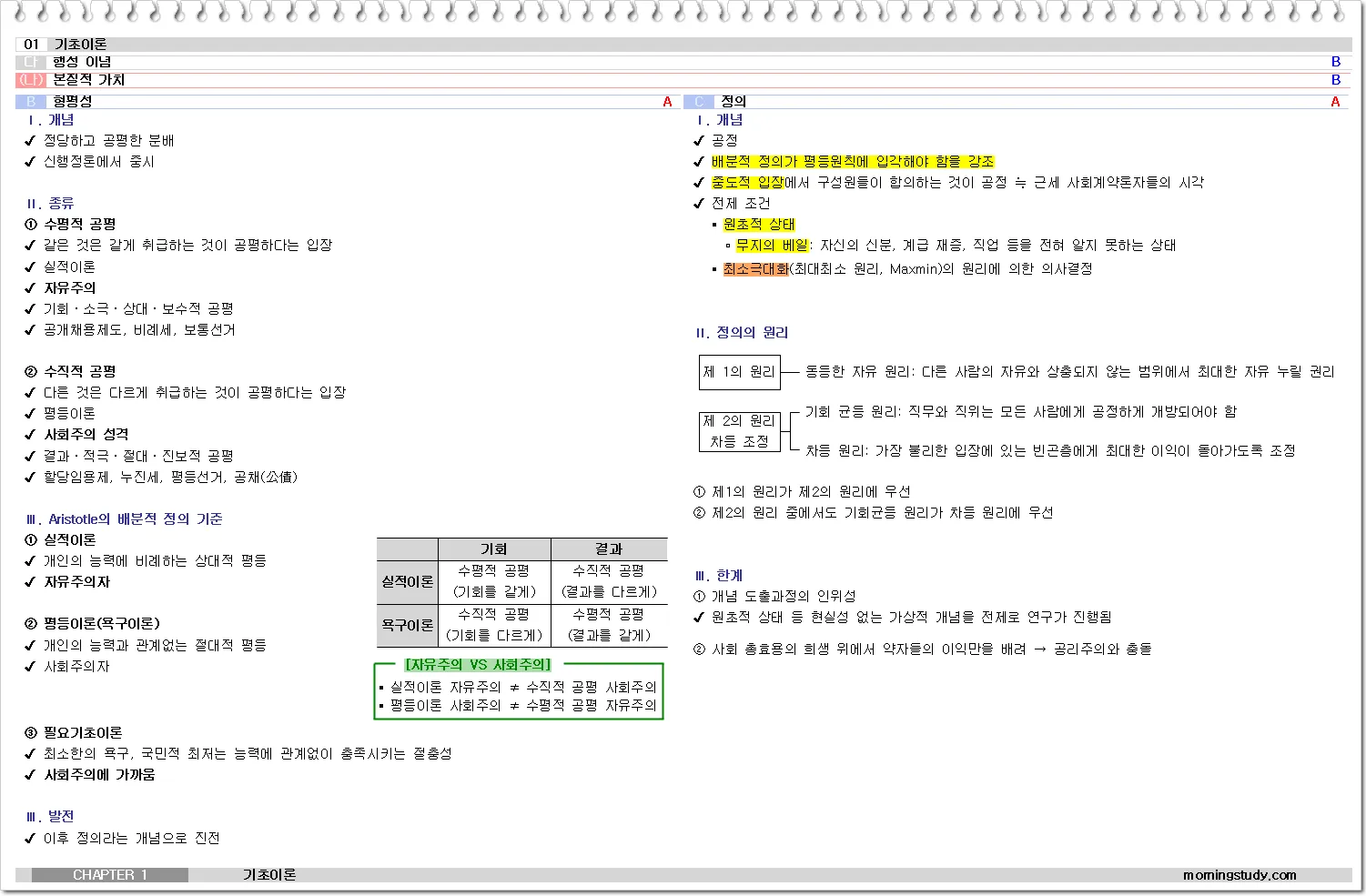Collapse the Aristotle의 배분적 정의 기준 heading
The image size is (1366, 896).
pyautogui.click(x=125, y=519)
